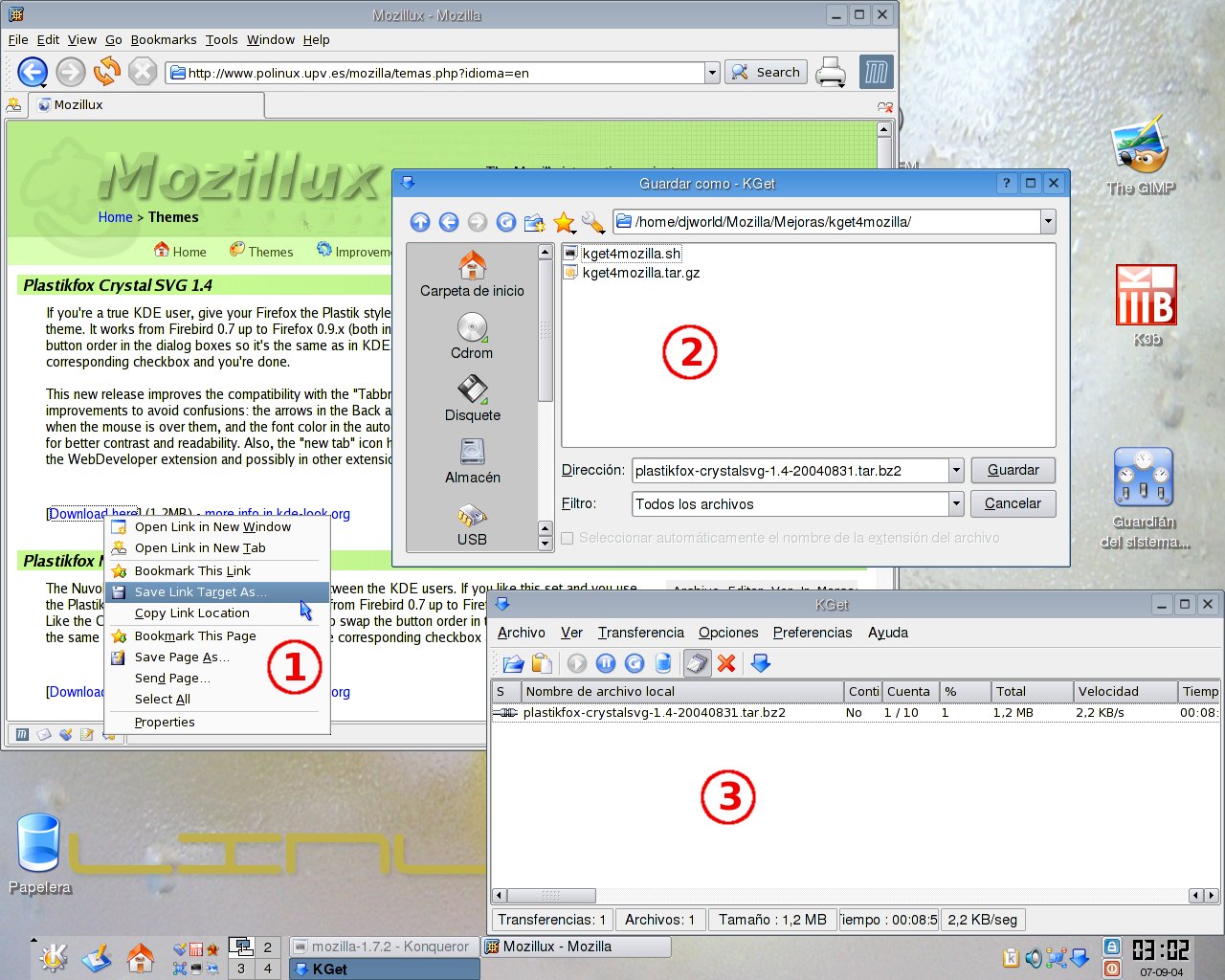
Task: Click the Mozilla Print icon
Action: 831,73
